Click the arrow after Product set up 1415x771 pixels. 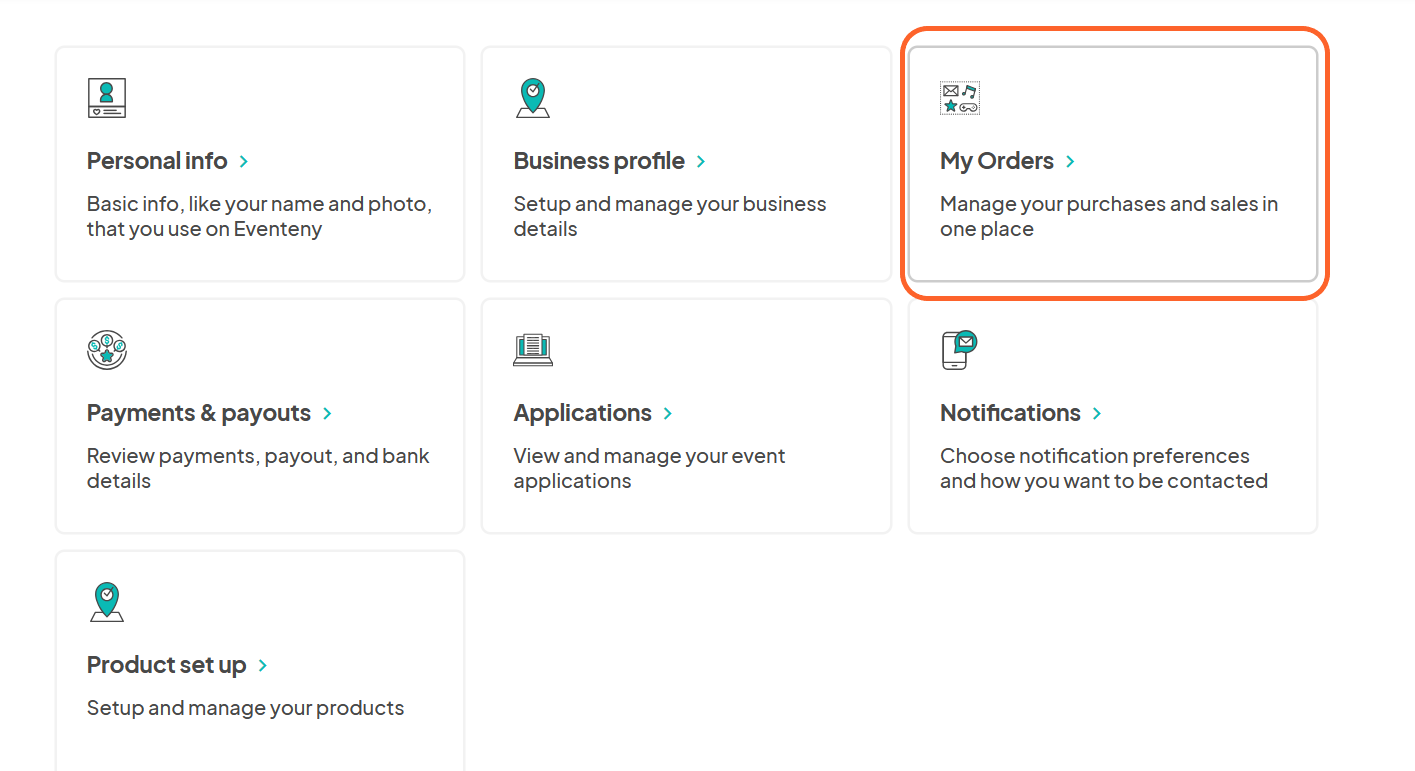point(263,665)
